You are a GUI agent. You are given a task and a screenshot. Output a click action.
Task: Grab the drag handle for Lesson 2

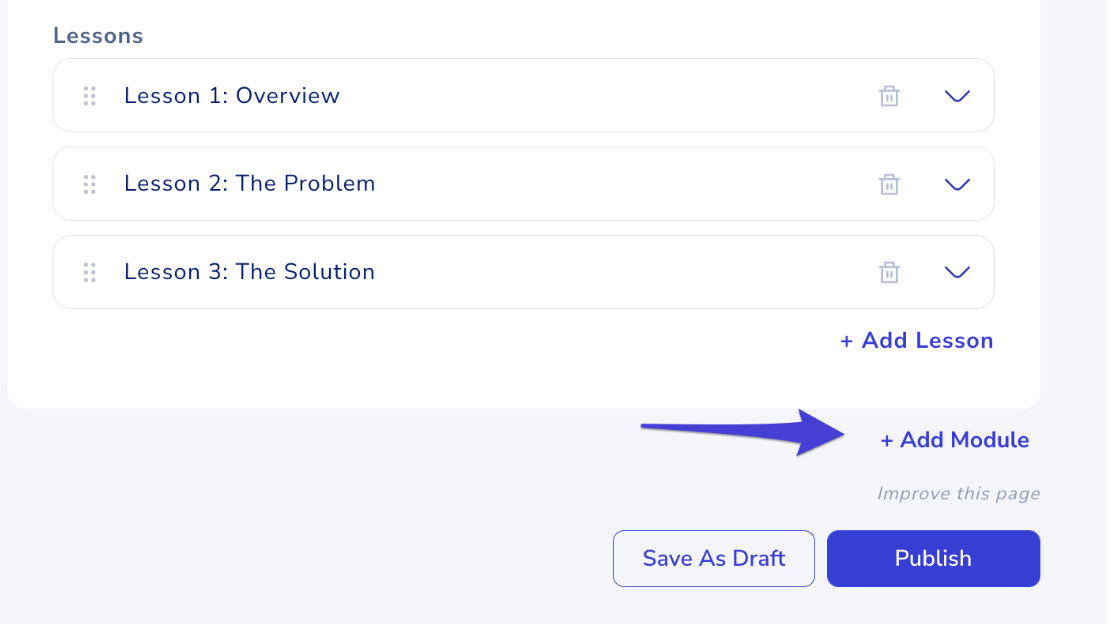(x=89, y=183)
